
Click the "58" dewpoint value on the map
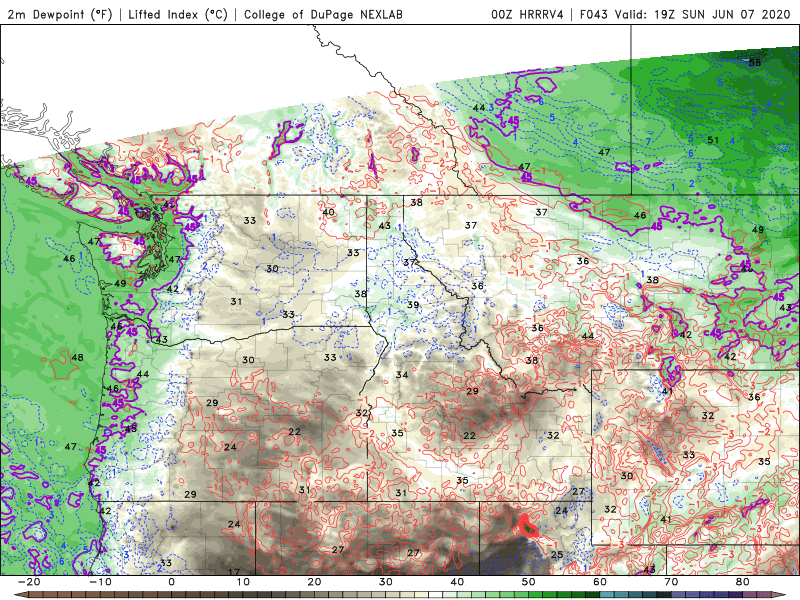pos(755,62)
